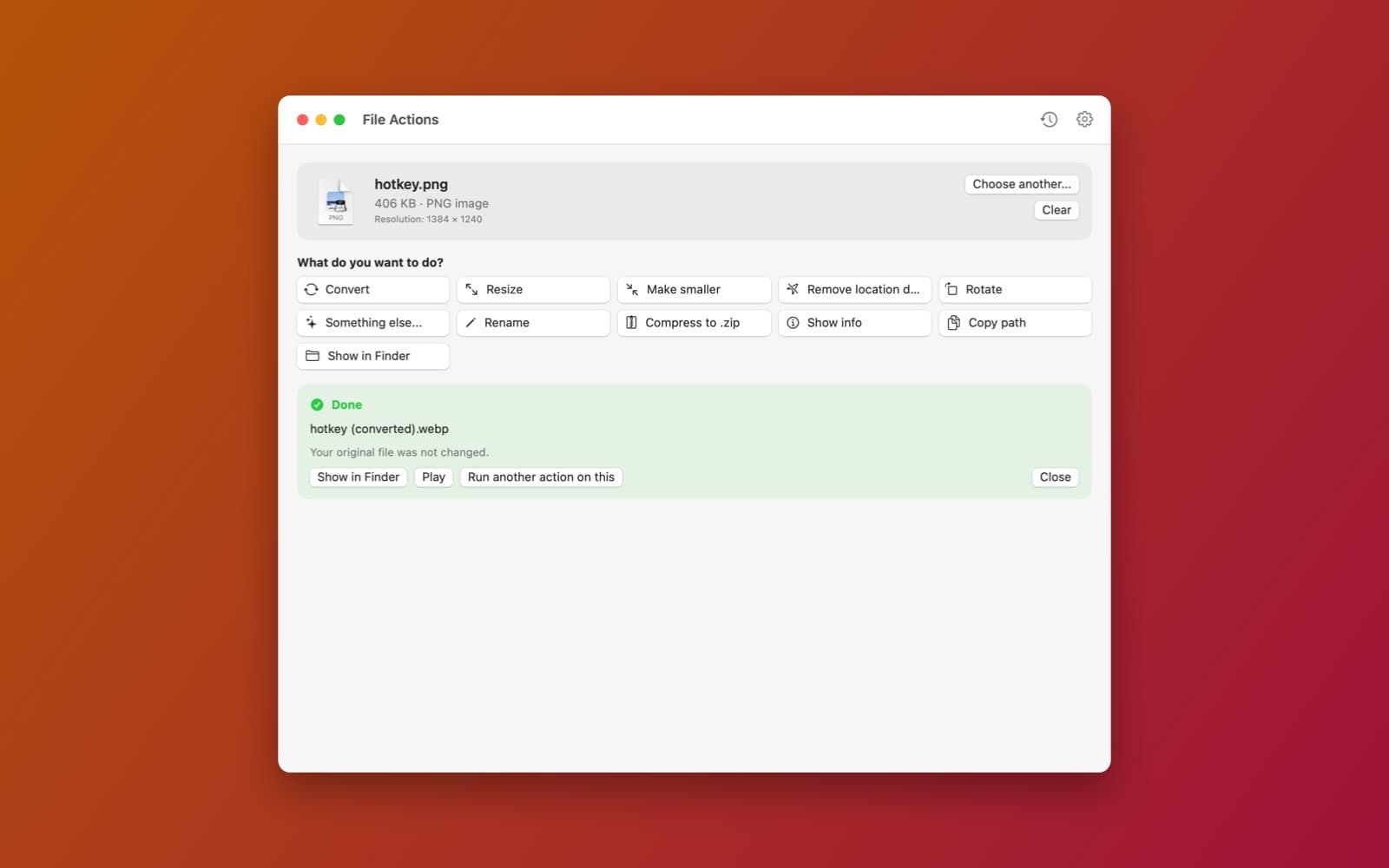Screen dimensions: 1389x868
Task: Click the File Actions window title
Action: click(400, 120)
